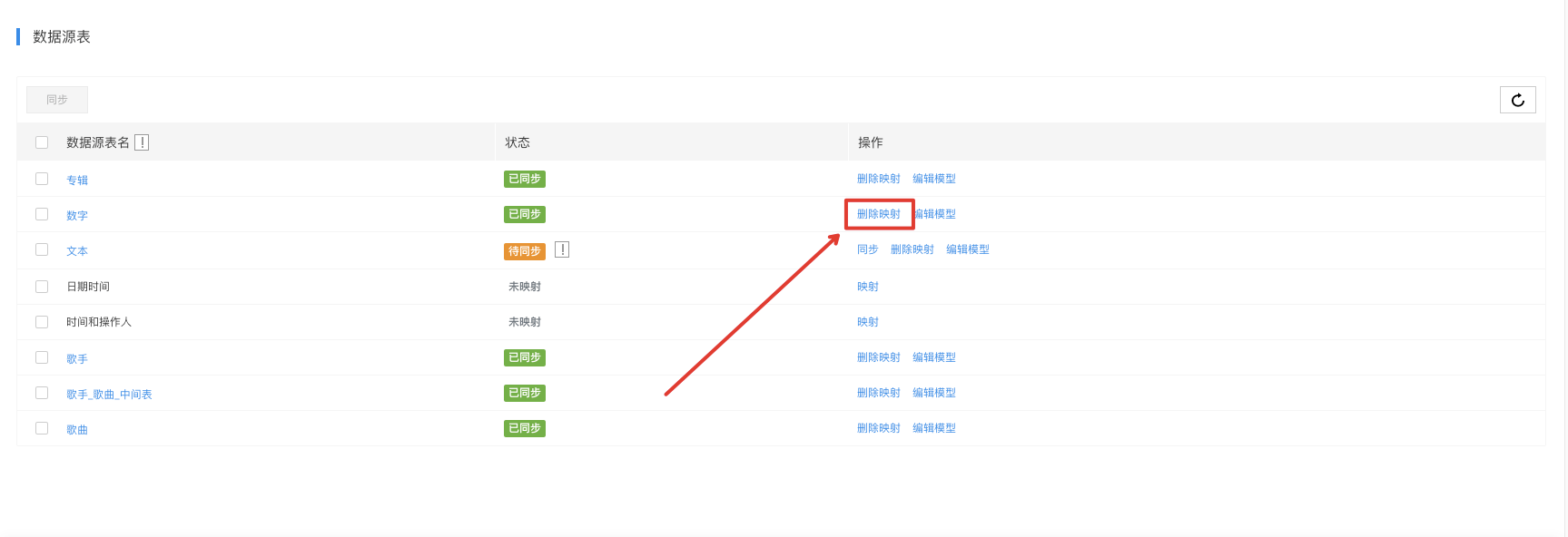The image size is (1568, 537).
Task: Click 删除映射 in the 歌曲 row
Action: [x=878, y=428]
